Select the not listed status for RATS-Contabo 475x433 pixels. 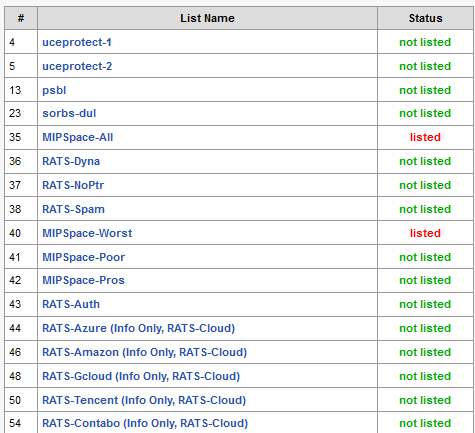pos(425,423)
